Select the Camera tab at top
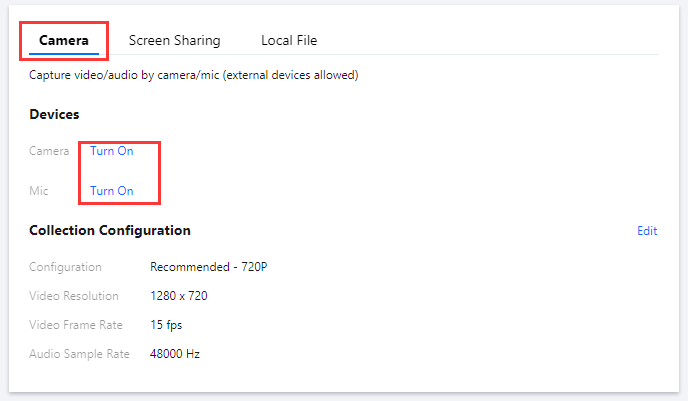Screen dimensions: 688x401 (64, 40)
